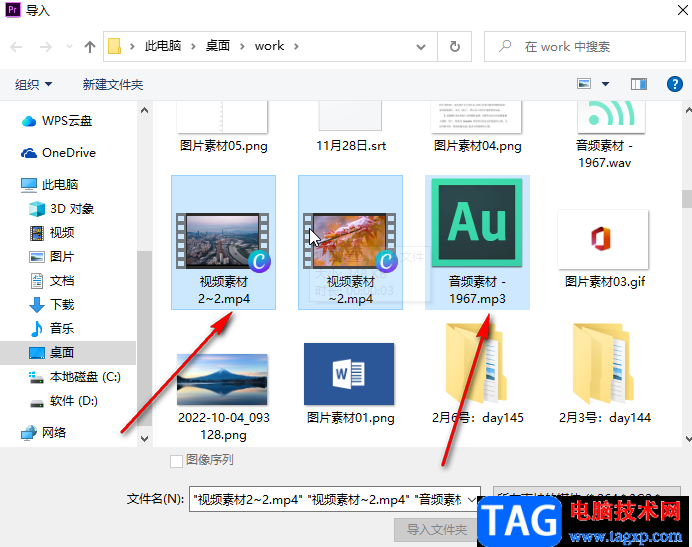The width and height of the screenshot is (692, 547).
Task: Click 桌面 in address breadcrumb
Action: [218, 46]
